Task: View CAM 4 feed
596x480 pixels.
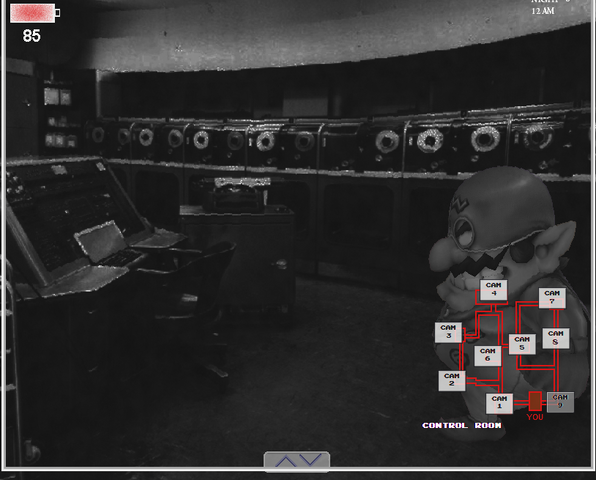Action: (x=493, y=290)
